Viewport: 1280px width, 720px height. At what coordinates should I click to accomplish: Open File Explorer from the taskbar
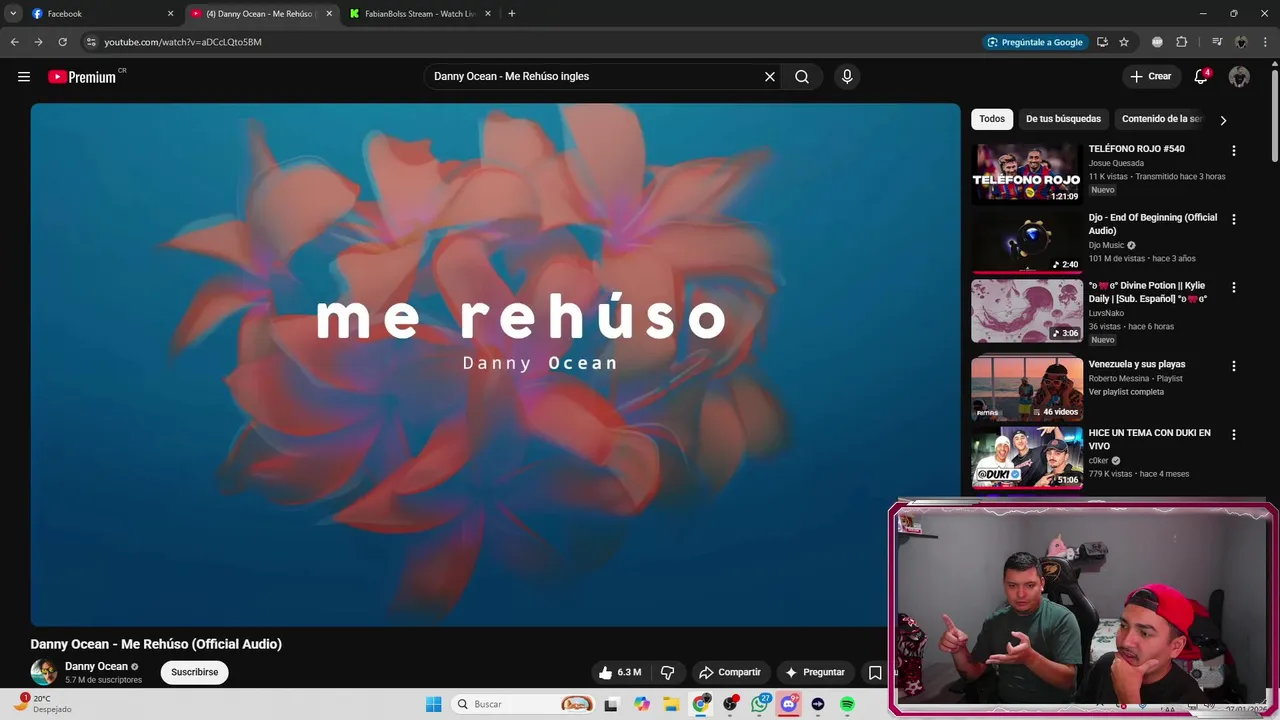(671, 704)
